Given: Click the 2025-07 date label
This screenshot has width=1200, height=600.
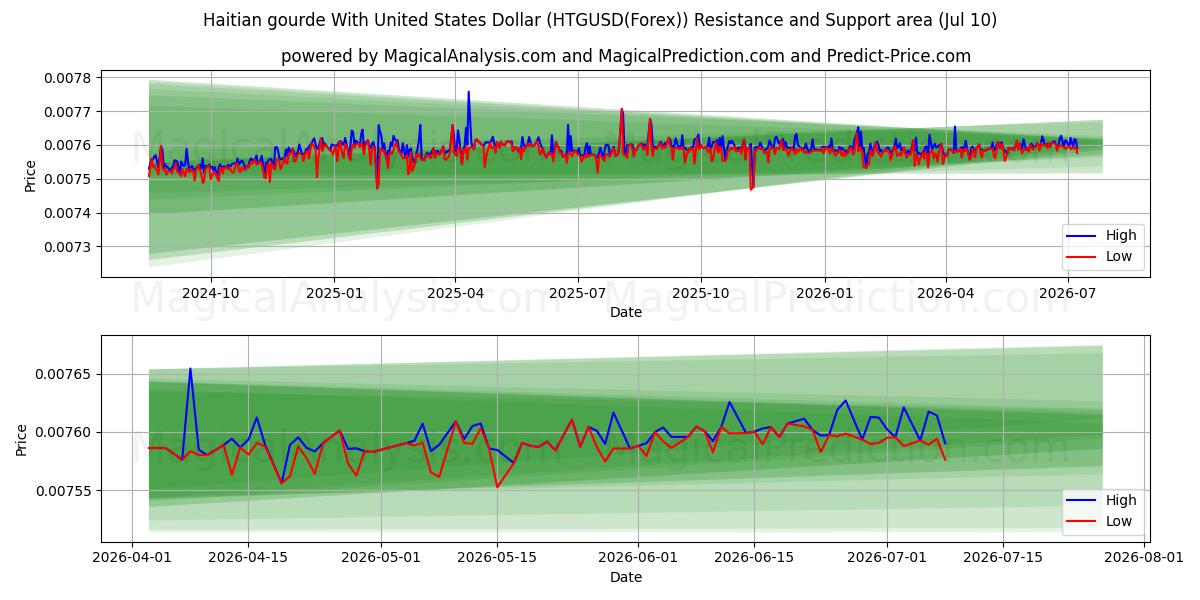Looking at the screenshot, I should (577, 294).
